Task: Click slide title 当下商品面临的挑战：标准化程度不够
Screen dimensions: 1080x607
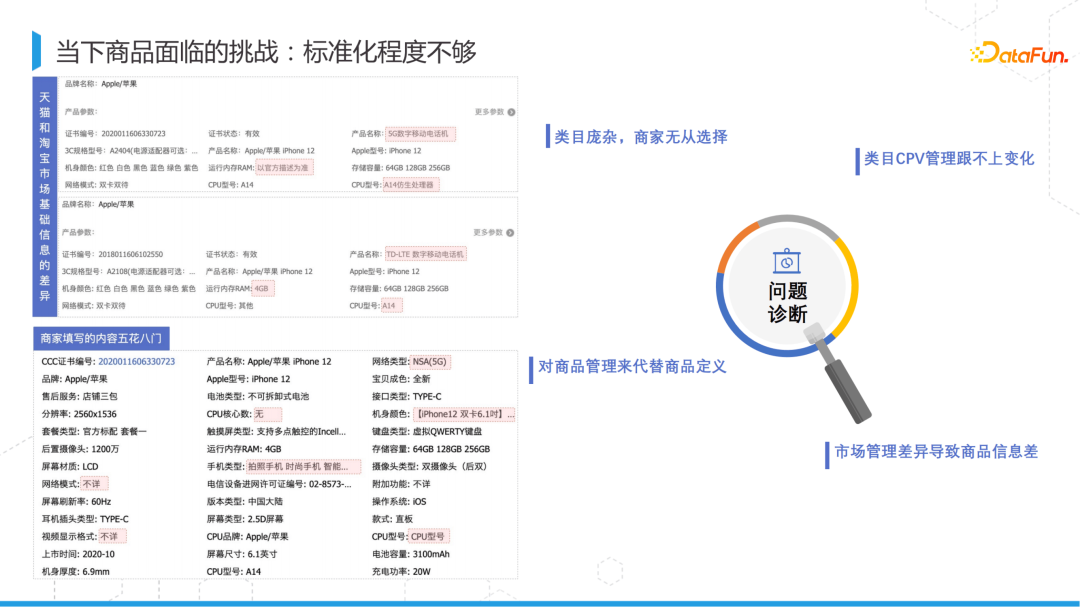Action: (x=266, y=52)
